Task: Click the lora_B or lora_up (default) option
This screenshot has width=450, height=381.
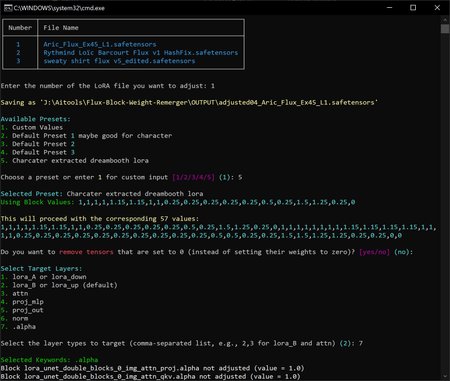Action: pos(59,285)
